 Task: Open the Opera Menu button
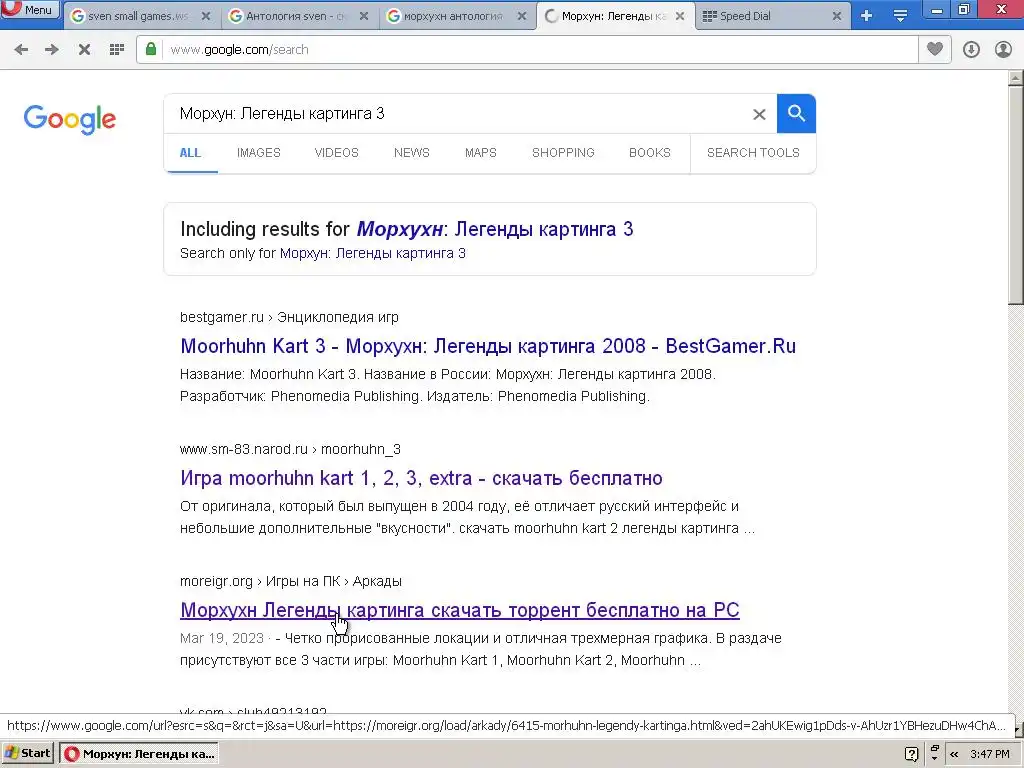[30, 9]
